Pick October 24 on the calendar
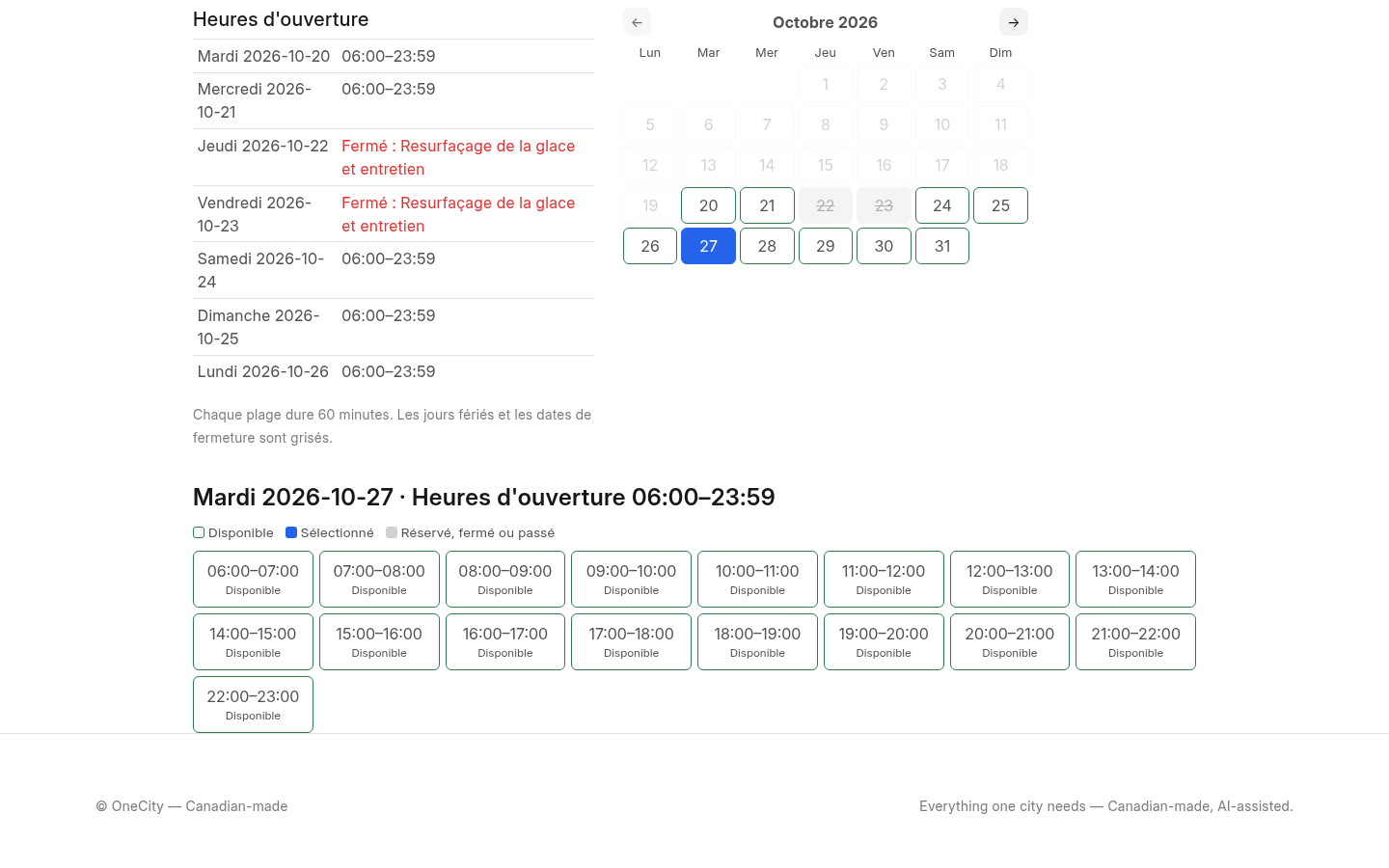Viewport: 1389px width, 868px height. coord(942,205)
